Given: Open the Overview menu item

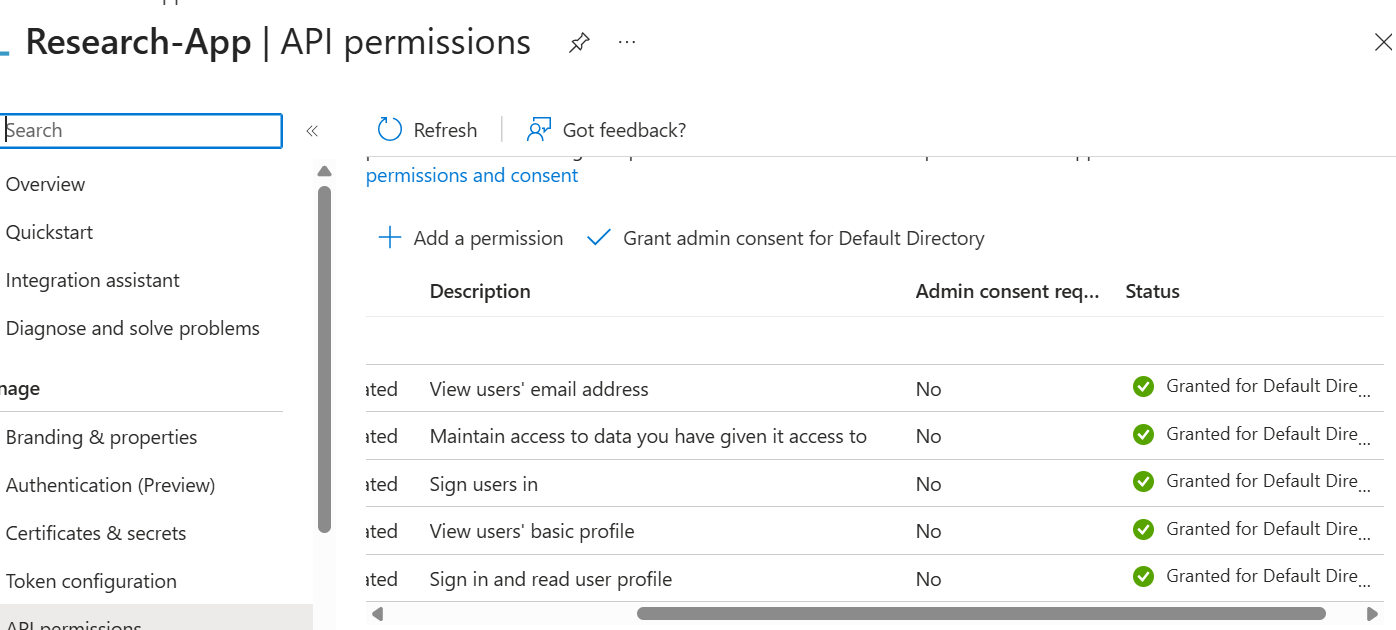Looking at the screenshot, I should pos(46,184).
